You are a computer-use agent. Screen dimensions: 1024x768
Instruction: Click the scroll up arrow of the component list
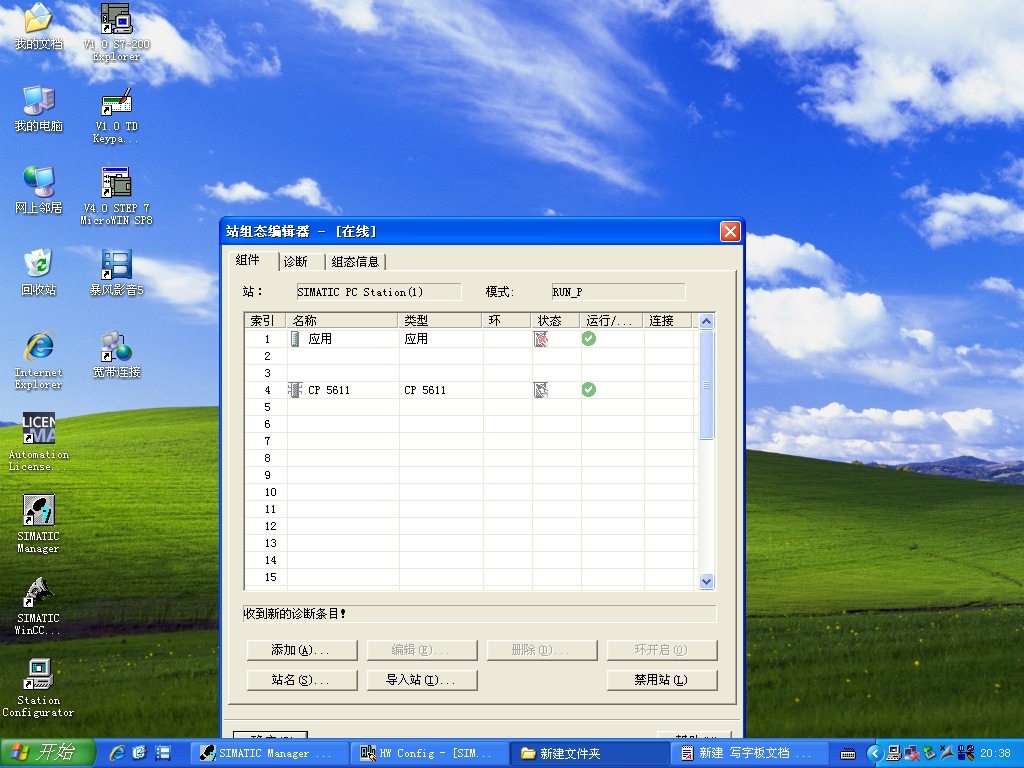[706, 321]
